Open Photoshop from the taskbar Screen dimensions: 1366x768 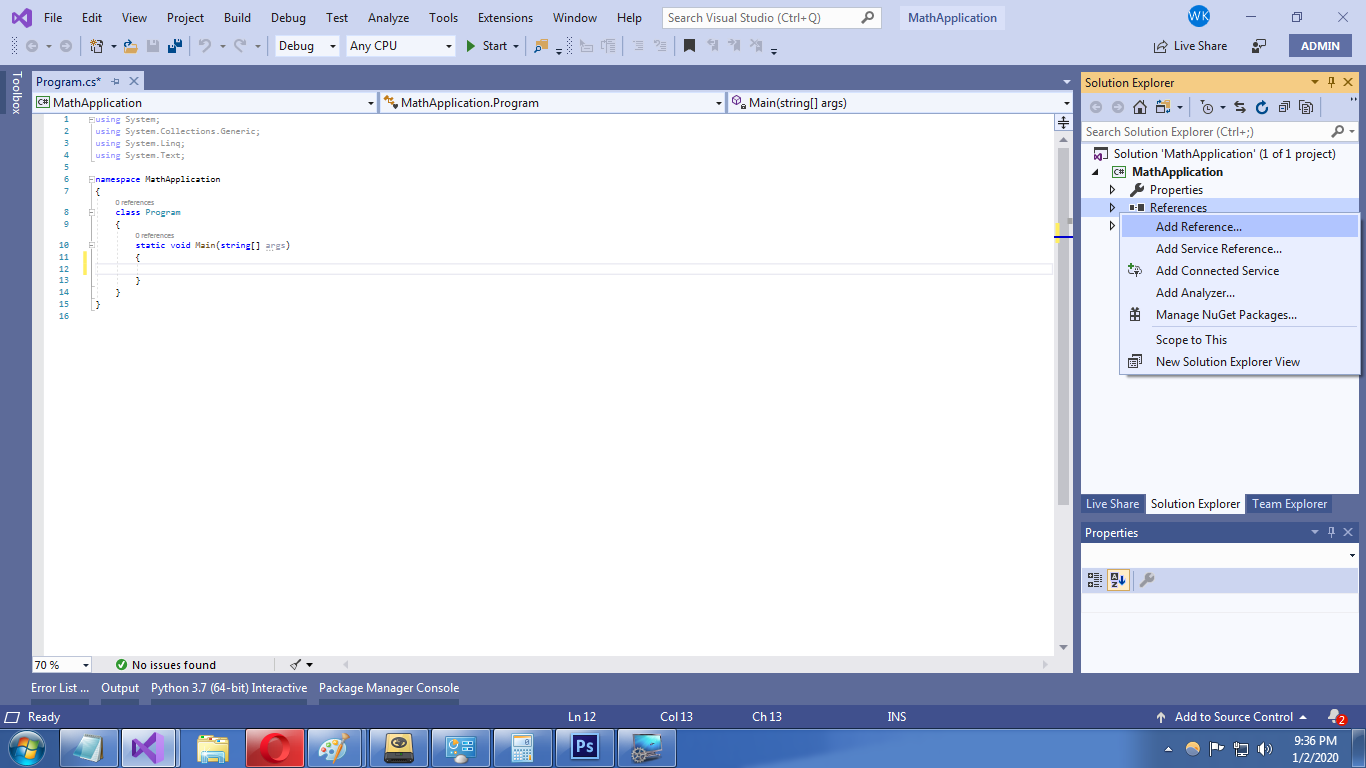pos(583,747)
